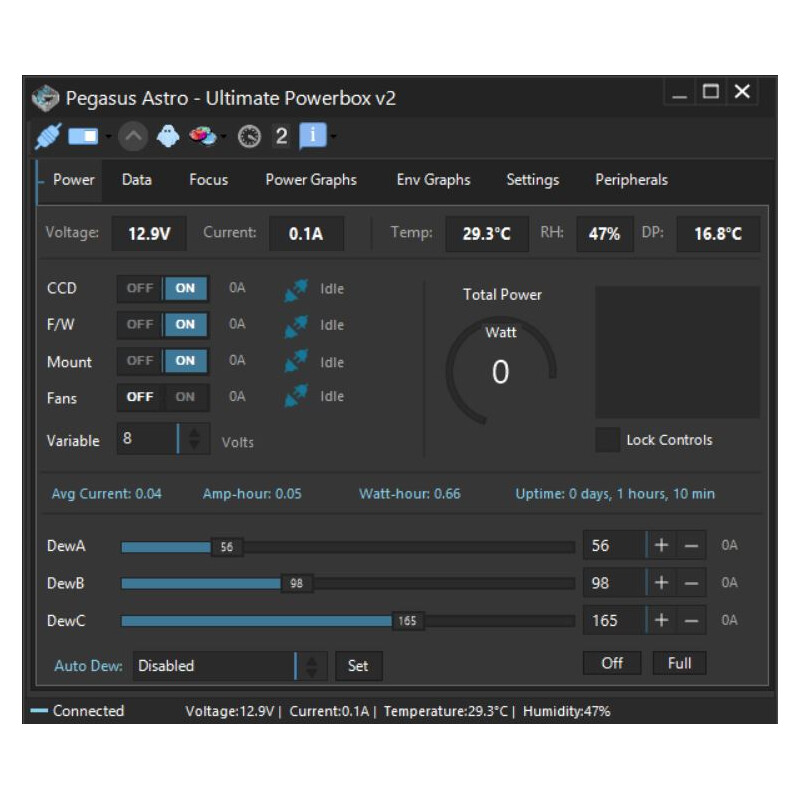
Task: Click the DewA slider handle
Action: click(227, 547)
